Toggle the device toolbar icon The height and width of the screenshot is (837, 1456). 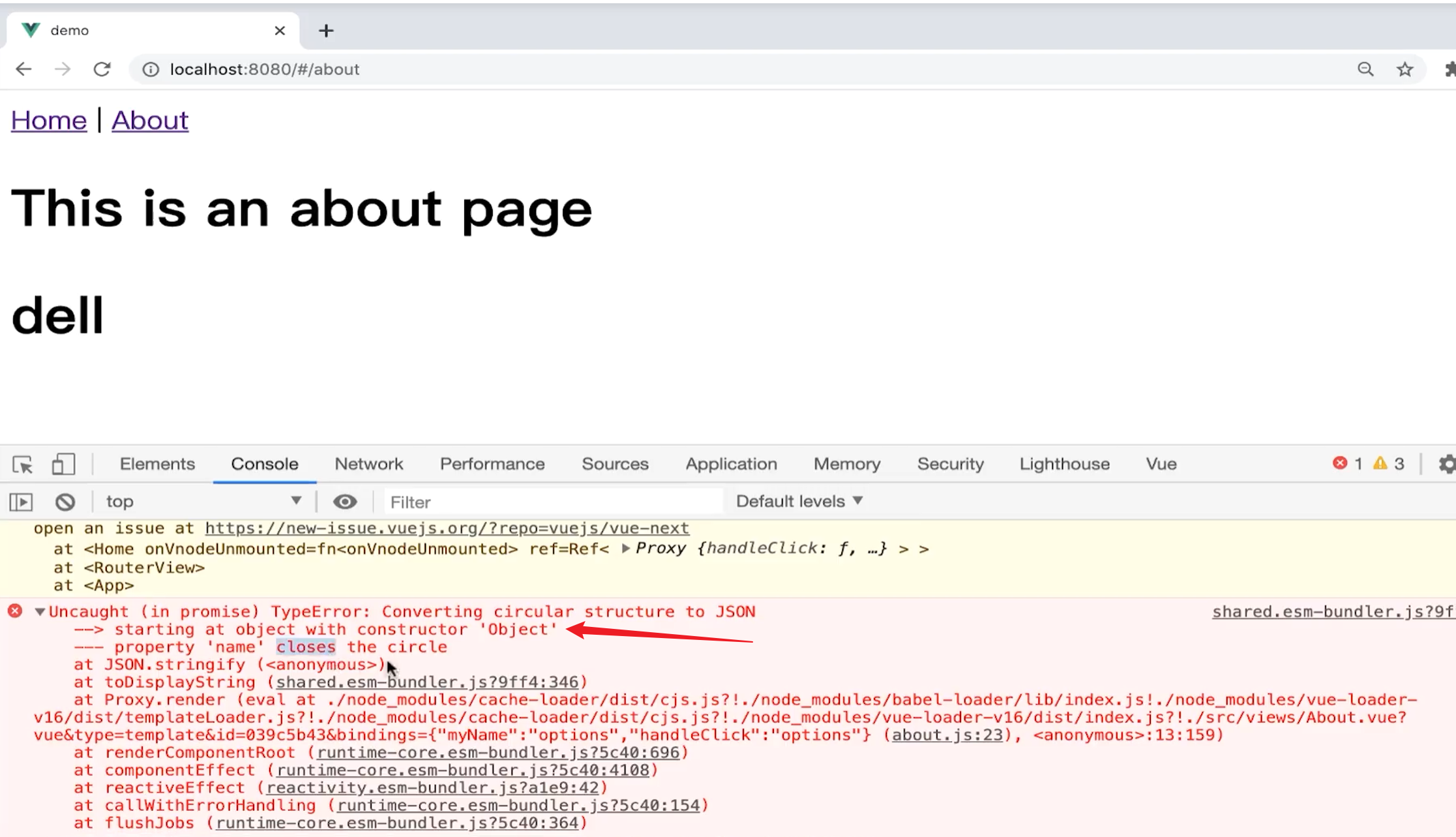pyautogui.click(x=63, y=464)
